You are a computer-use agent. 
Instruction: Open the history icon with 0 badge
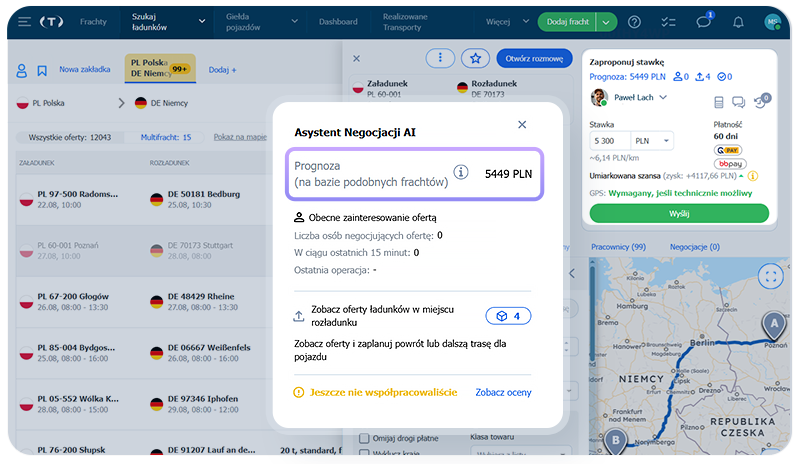(x=761, y=101)
